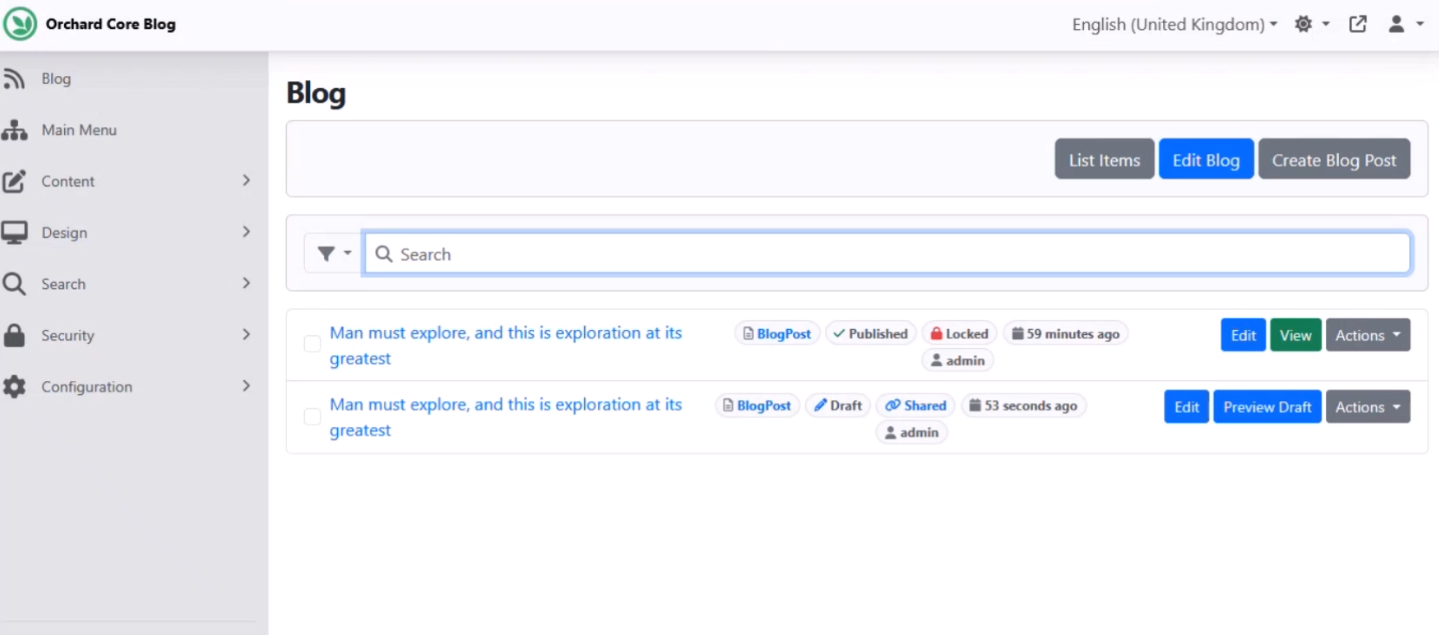Click the Create Blog Post button
This screenshot has height=635, width=1439.
1334,159
